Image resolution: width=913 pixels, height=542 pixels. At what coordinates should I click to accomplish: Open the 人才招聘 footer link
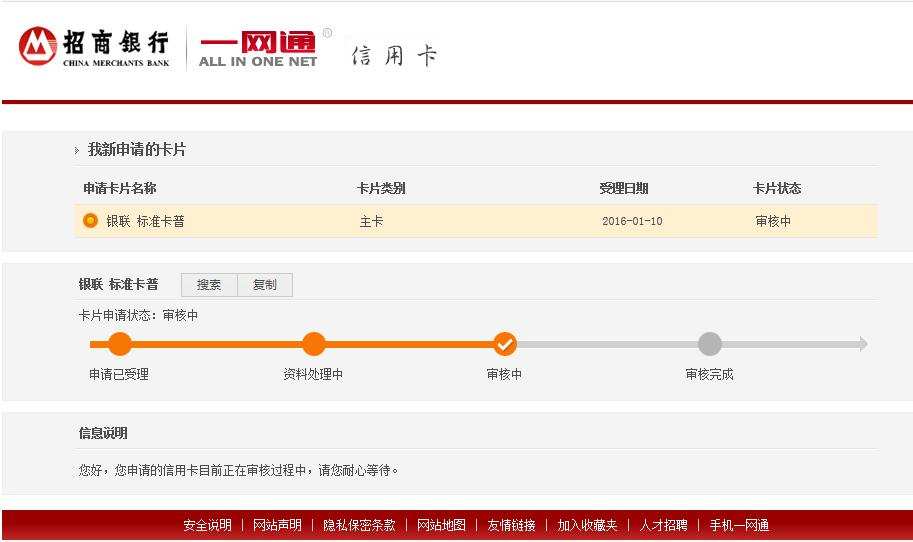tap(664, 525)
